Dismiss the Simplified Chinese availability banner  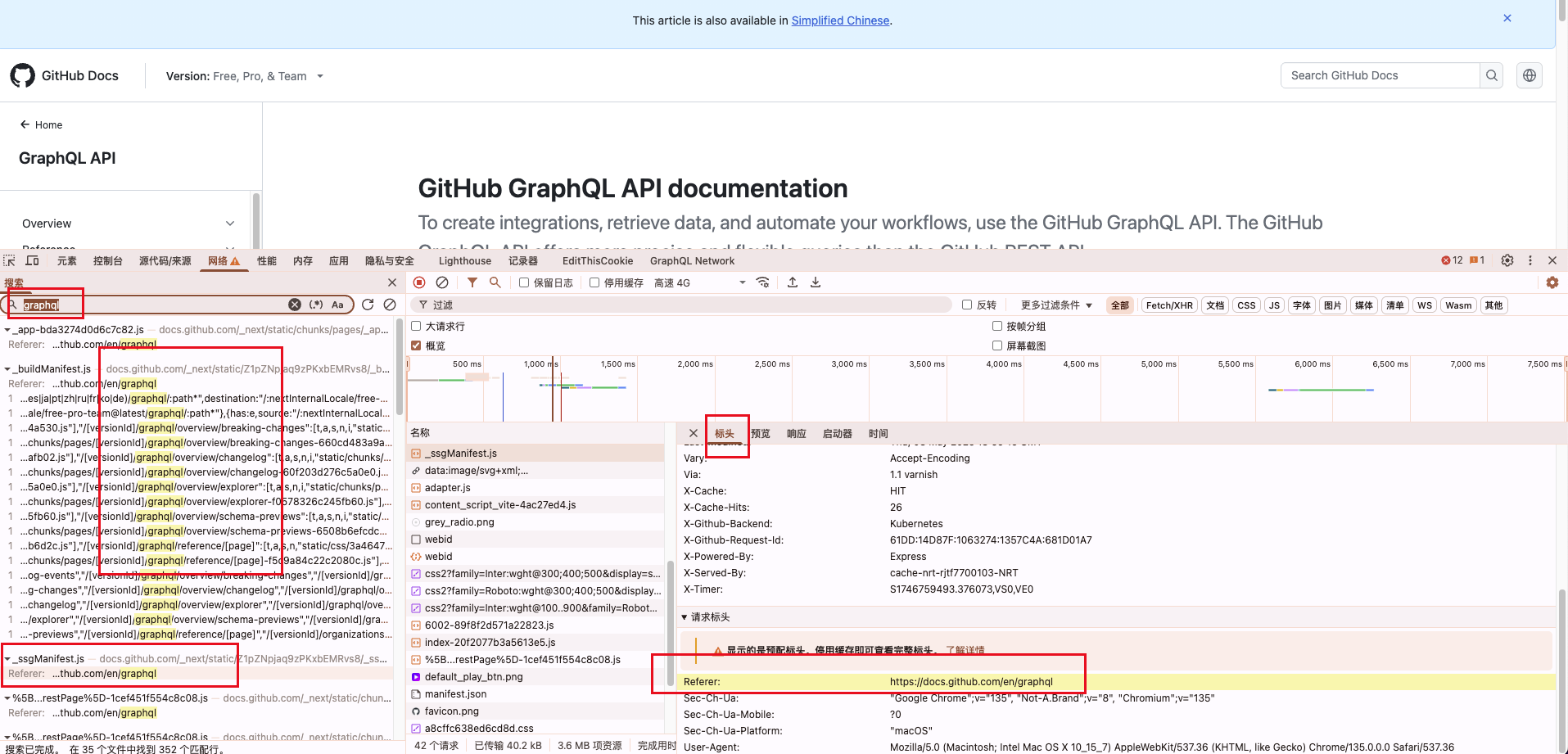click(1507, 18)
